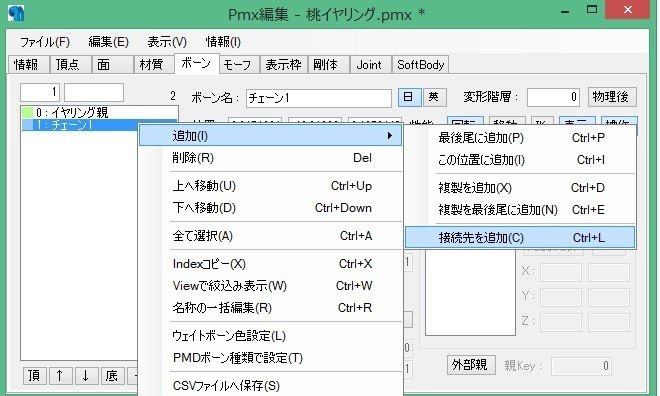Click the 底 move-to-bottom button

coord(112,375)
